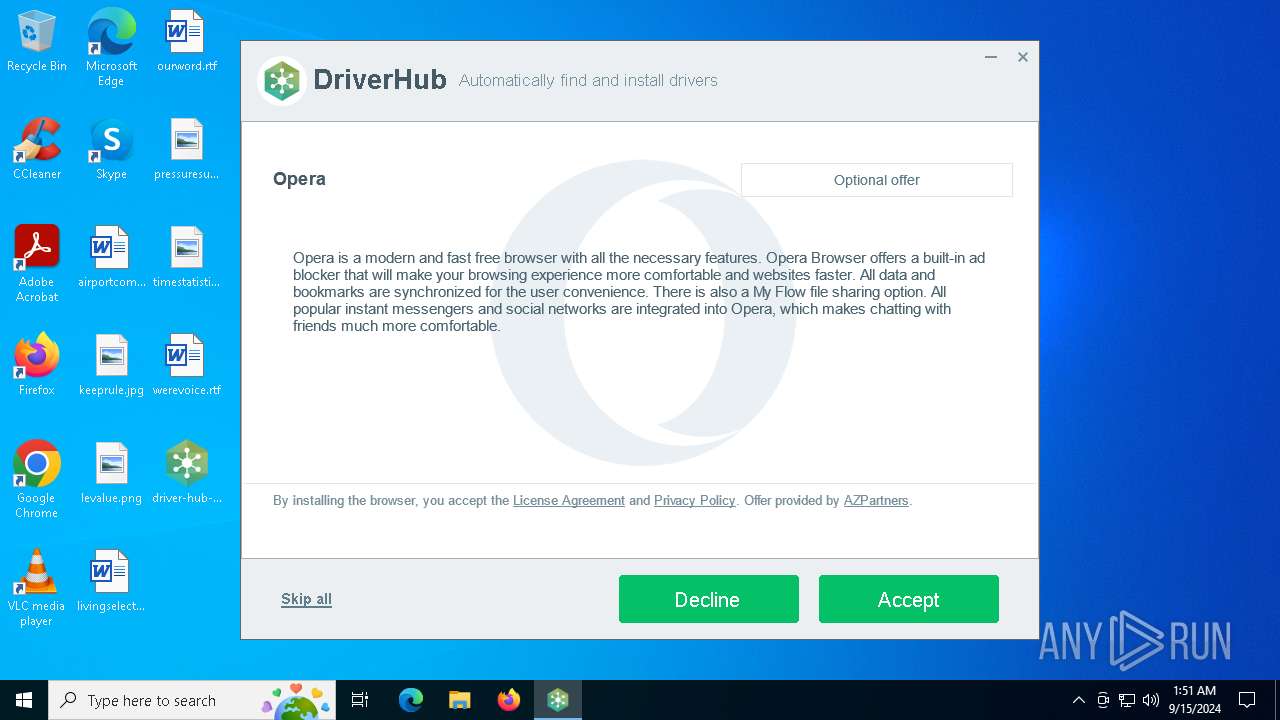Open the taskbar clock and date
This screenshot has height=720, width=1280.
(1194, 700)
